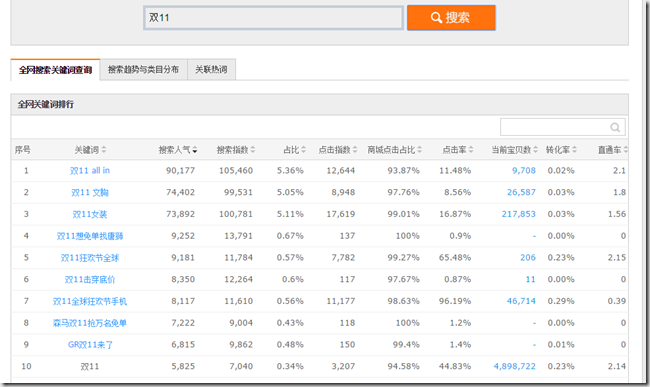Open item count link 217,853
Screen dimensions: 650x387
click(x=519, y=214)
